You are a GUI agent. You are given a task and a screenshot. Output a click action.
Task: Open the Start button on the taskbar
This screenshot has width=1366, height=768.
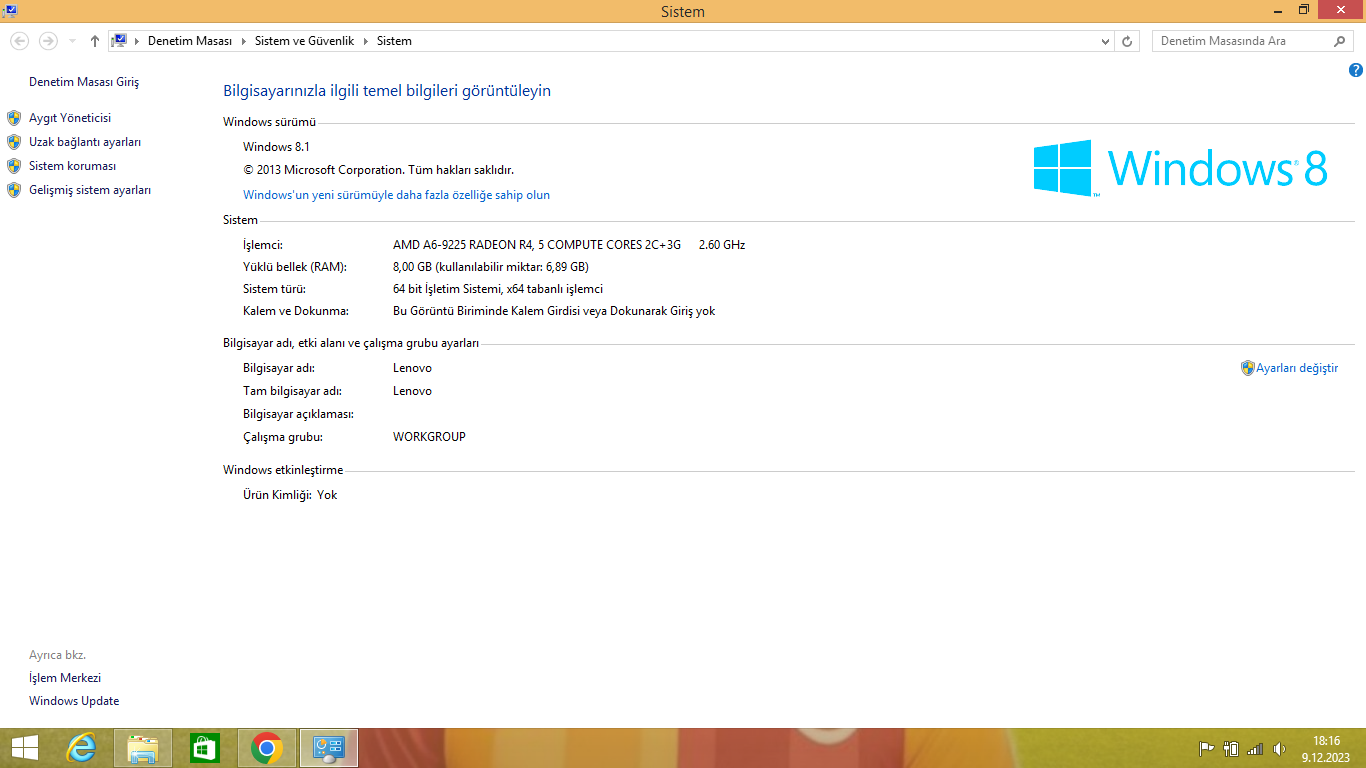click(24, 748)
